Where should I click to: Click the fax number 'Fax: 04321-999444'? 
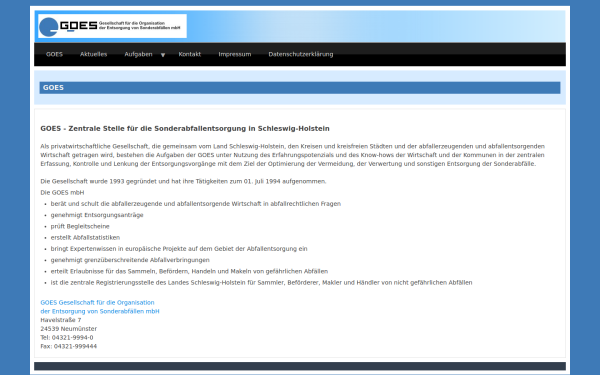(x=68, y=346)
